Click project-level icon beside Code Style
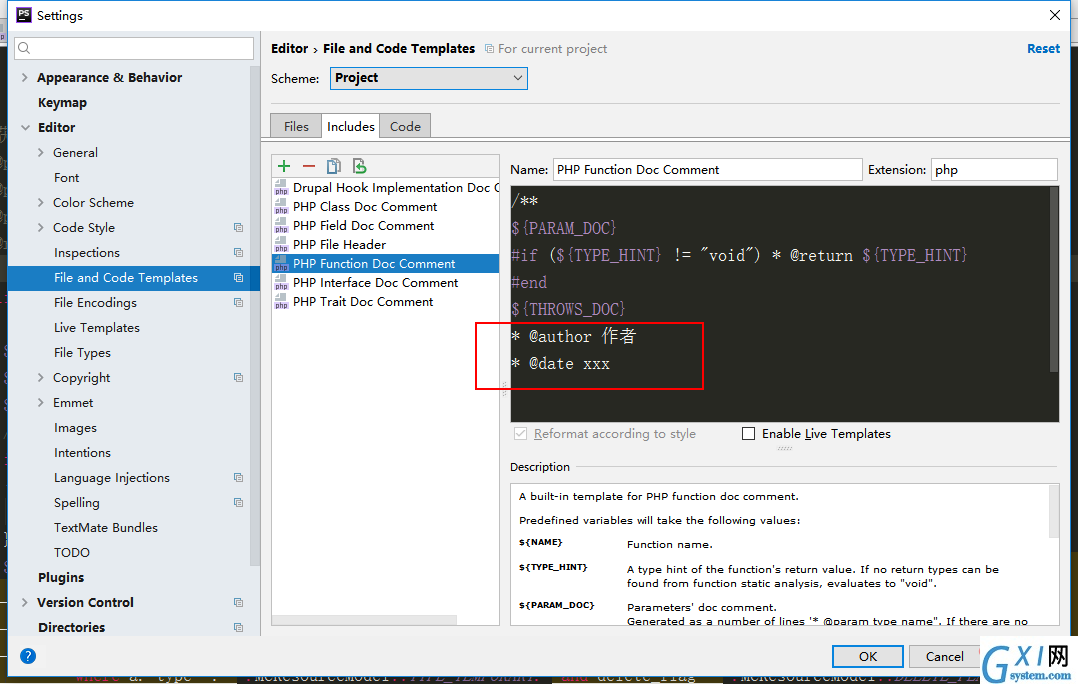This screenshot has height=684, width=1078. pos(239,228)
